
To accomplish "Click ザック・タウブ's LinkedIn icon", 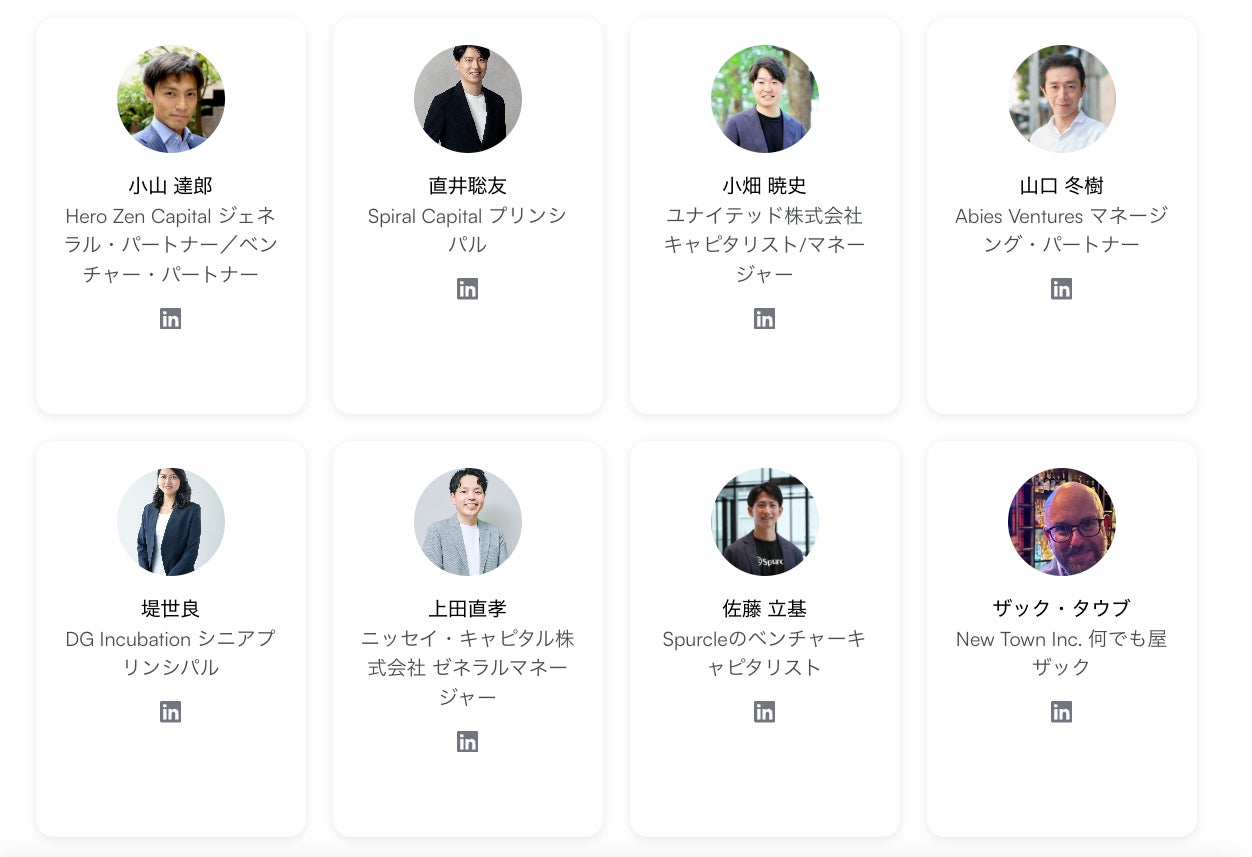I will click(x=1061, y=712).
